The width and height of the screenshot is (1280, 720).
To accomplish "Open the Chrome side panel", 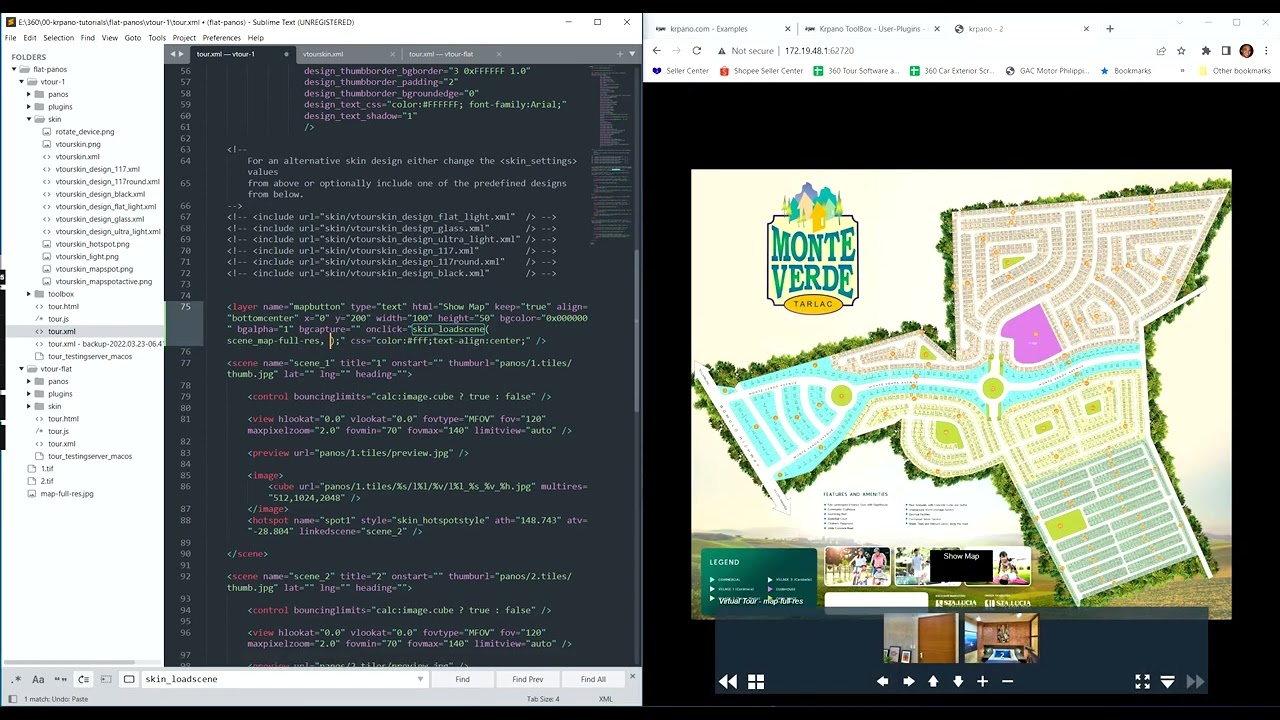I will (x=1226, y=51).
